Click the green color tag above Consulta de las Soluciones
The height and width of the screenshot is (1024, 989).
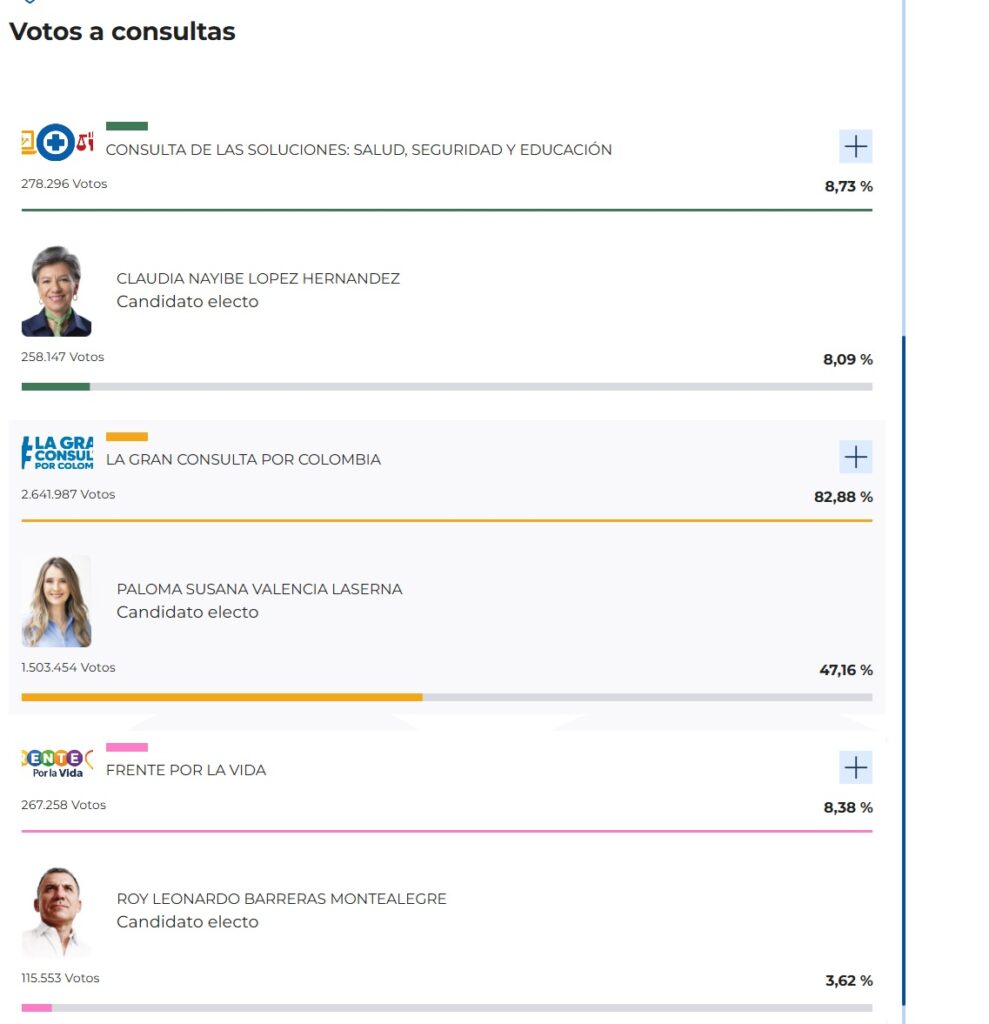127,126
